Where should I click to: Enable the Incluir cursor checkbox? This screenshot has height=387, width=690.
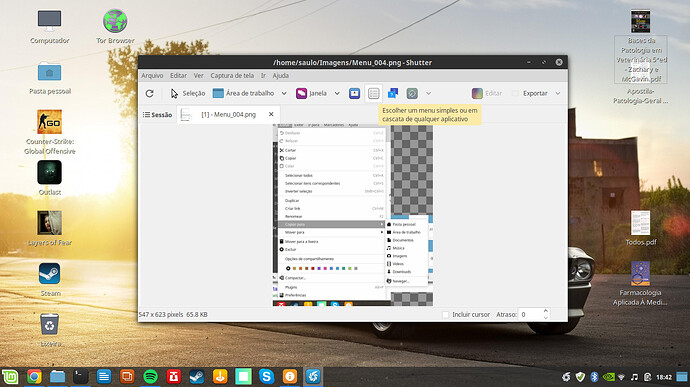click(x=445, y=315)
